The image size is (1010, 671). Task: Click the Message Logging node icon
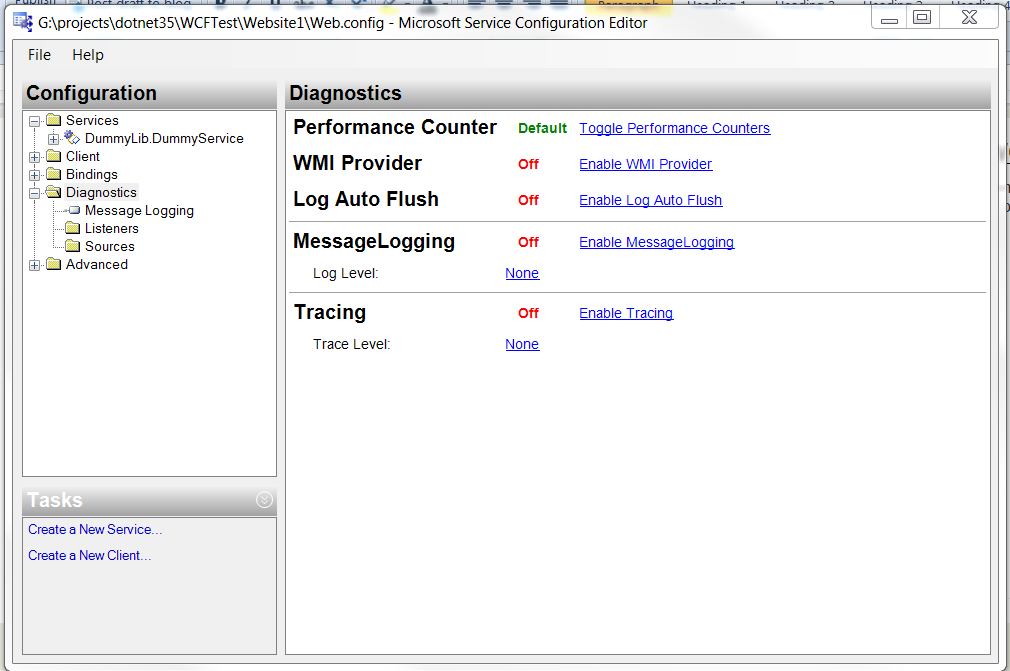pos(74,211)
